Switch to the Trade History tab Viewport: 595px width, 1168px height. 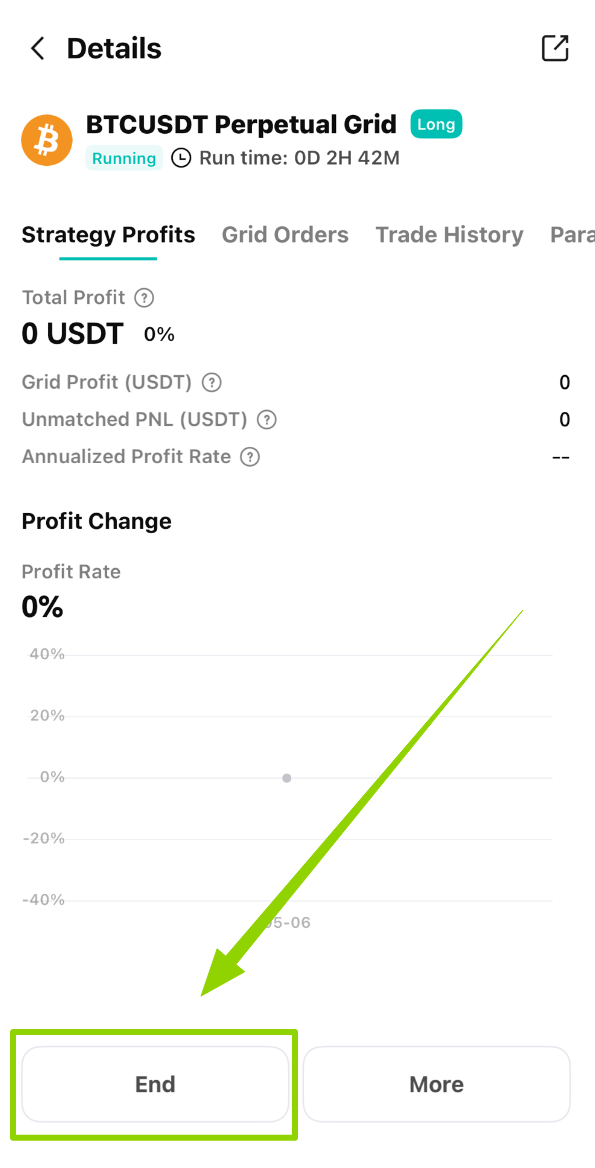click(449, 235)
